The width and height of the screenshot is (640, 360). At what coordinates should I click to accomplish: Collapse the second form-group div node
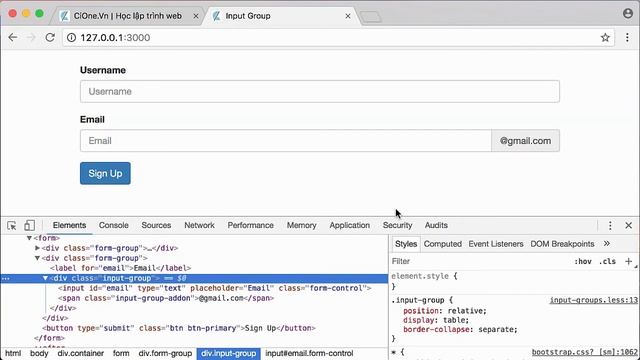point(37,258)
